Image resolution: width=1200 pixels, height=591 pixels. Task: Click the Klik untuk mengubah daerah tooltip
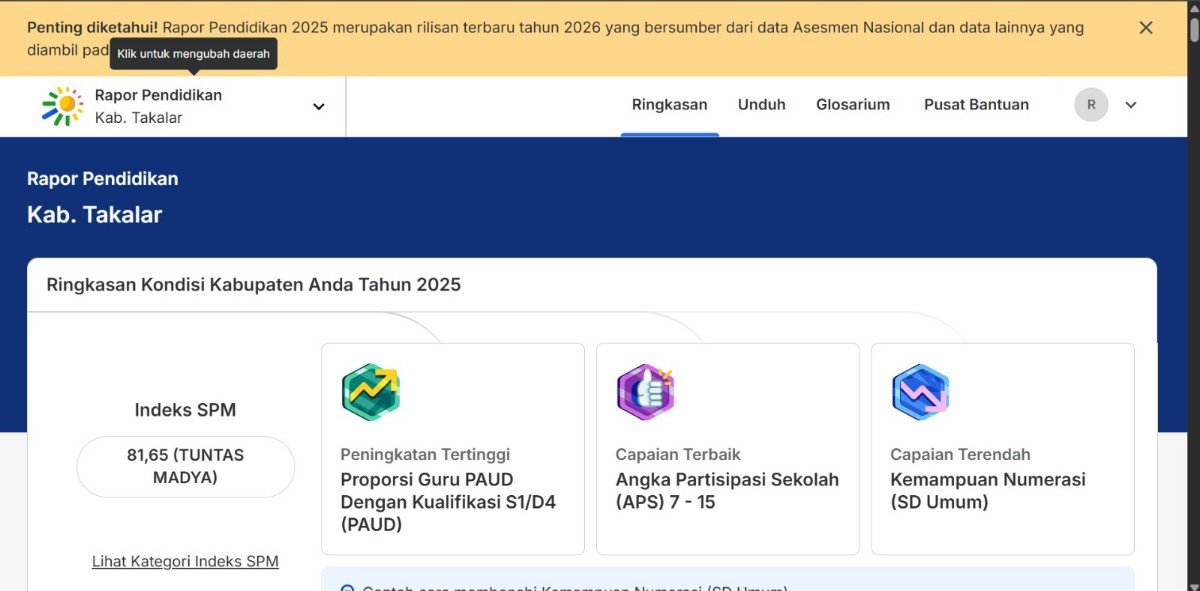coord(193,54)
